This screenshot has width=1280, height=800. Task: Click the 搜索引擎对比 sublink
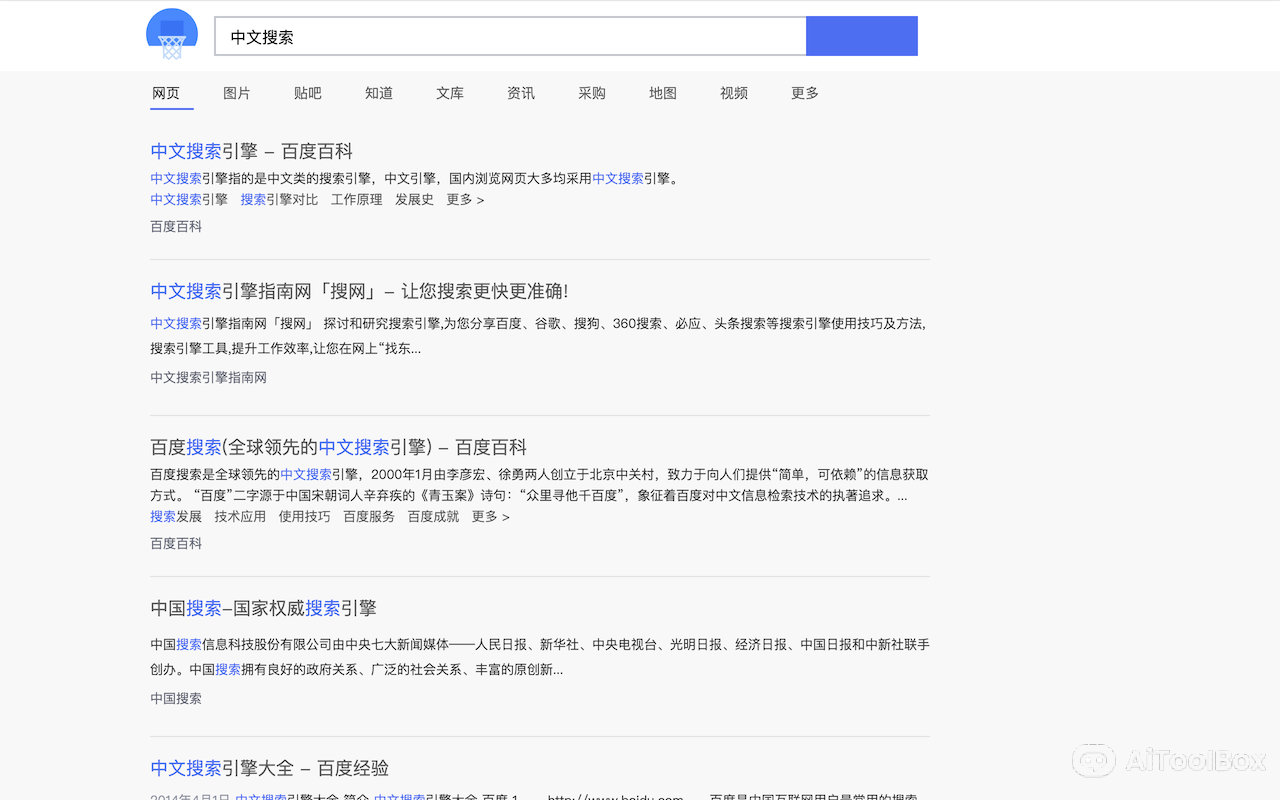pyautogui.click(x=279, y=199)
